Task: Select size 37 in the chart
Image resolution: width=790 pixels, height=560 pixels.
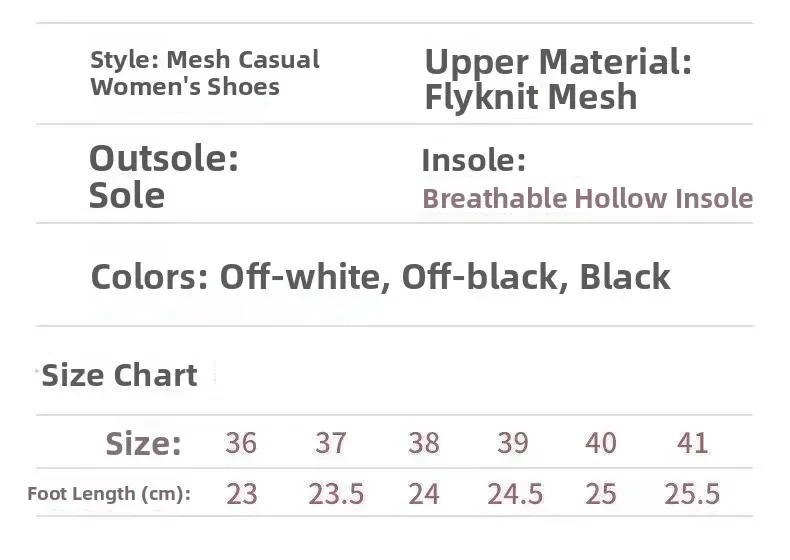Action: [330, 443]
